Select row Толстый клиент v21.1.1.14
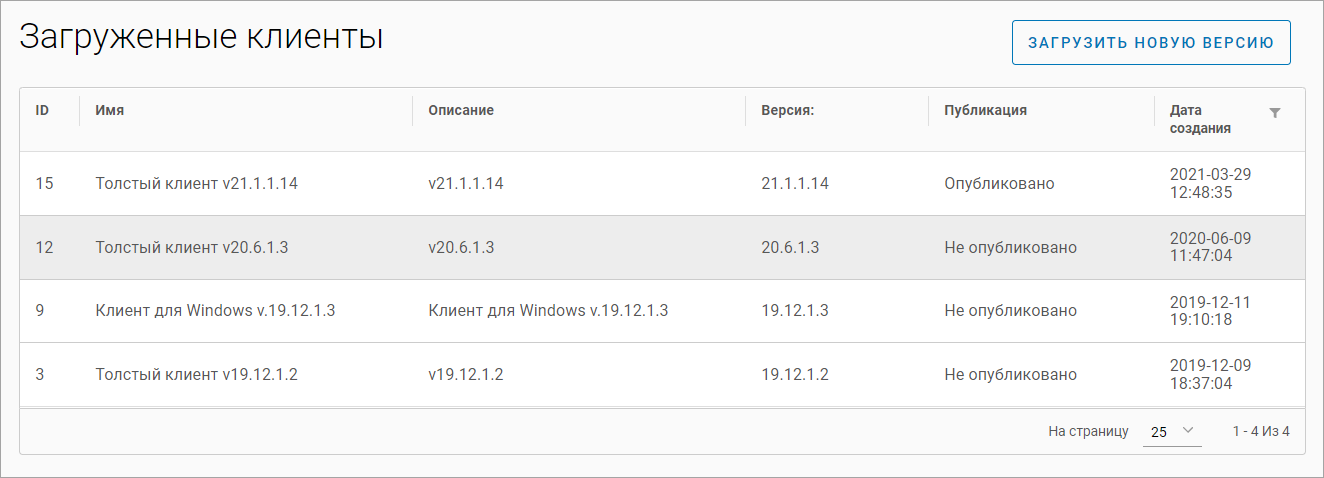 coord(197,184)
